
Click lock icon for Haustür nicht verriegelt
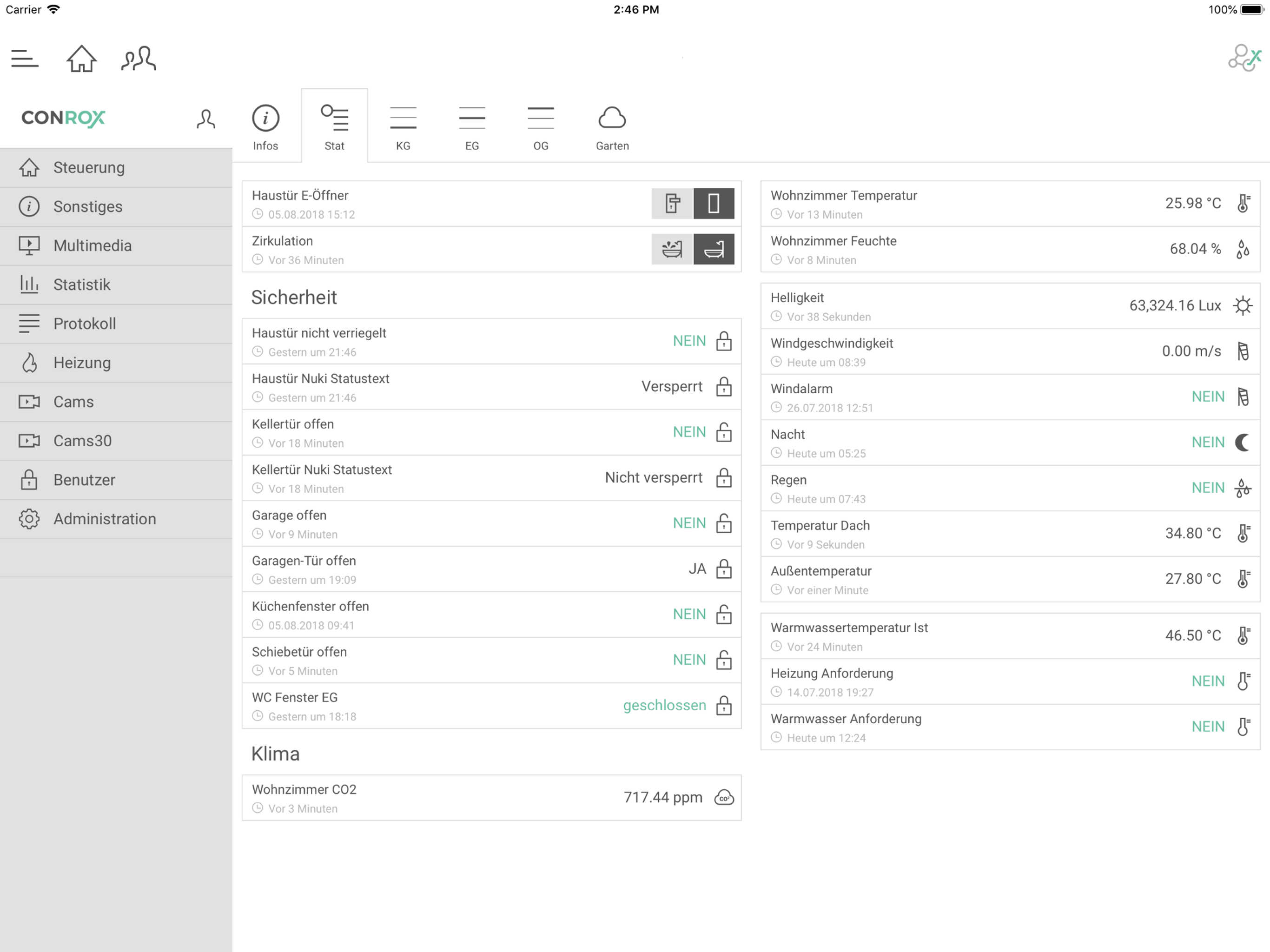[x=724, y=340]
